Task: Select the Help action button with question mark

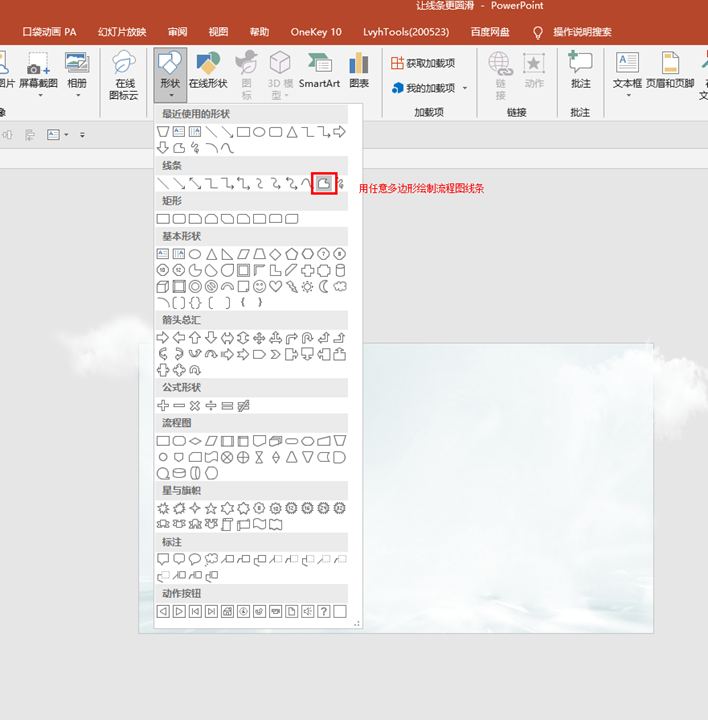Action: click(x=324, y=611)
